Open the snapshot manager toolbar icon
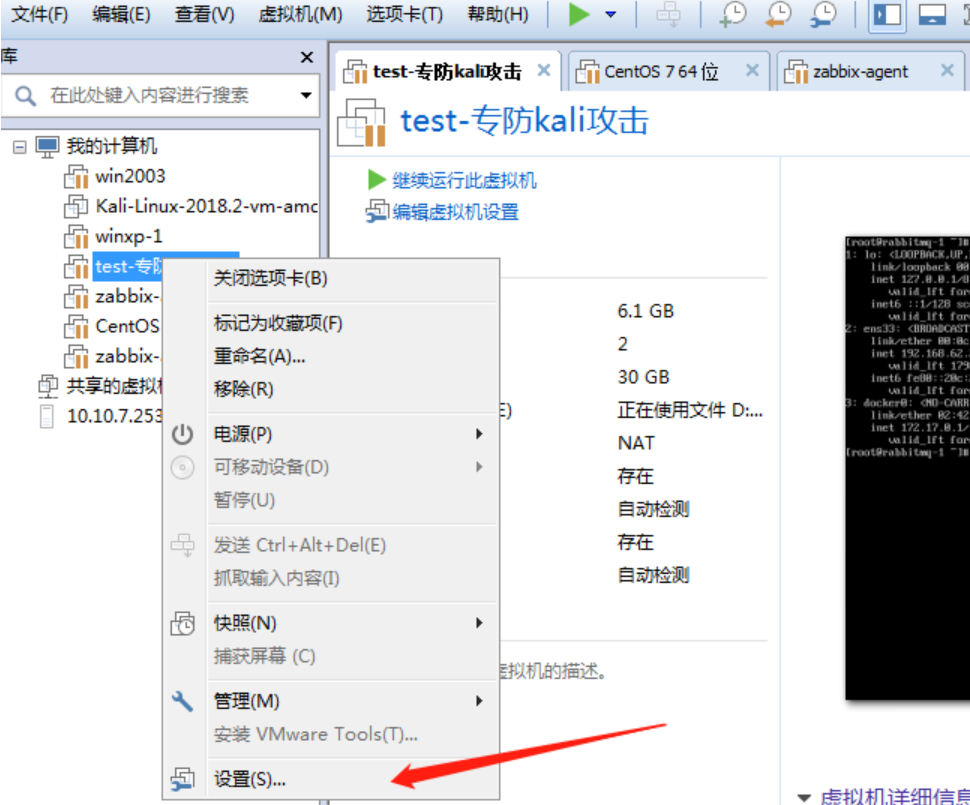 click(x=823, y=14)
